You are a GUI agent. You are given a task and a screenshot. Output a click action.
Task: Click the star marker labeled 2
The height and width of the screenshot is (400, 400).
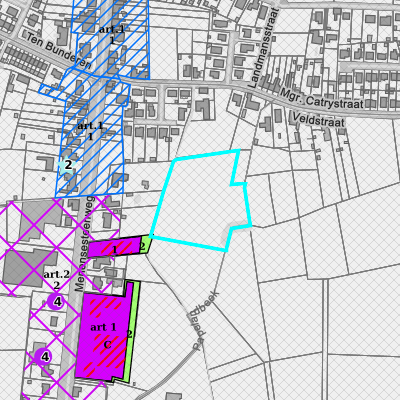click(x=68, y=165)
